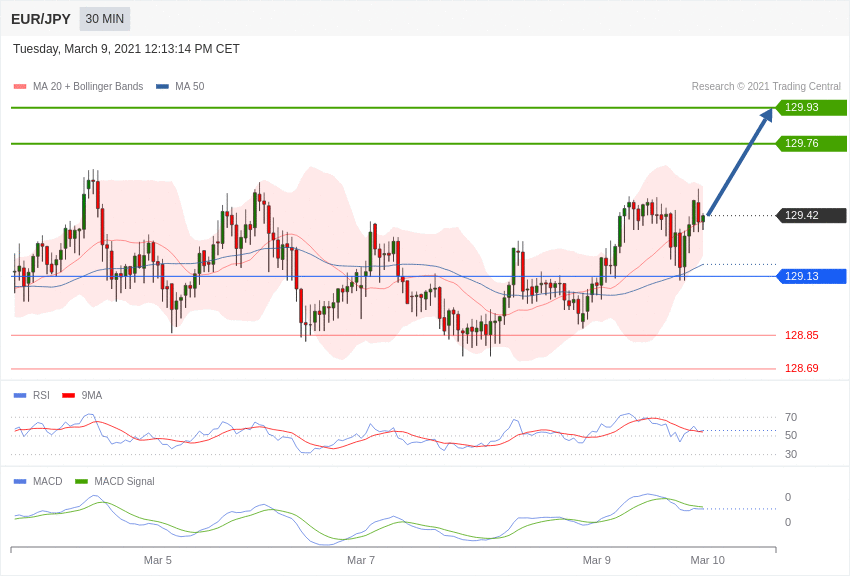Screen dimensions: 850x576
Task: Click the dark blue MA 50 legend swatch
Action: pos(162,86)
